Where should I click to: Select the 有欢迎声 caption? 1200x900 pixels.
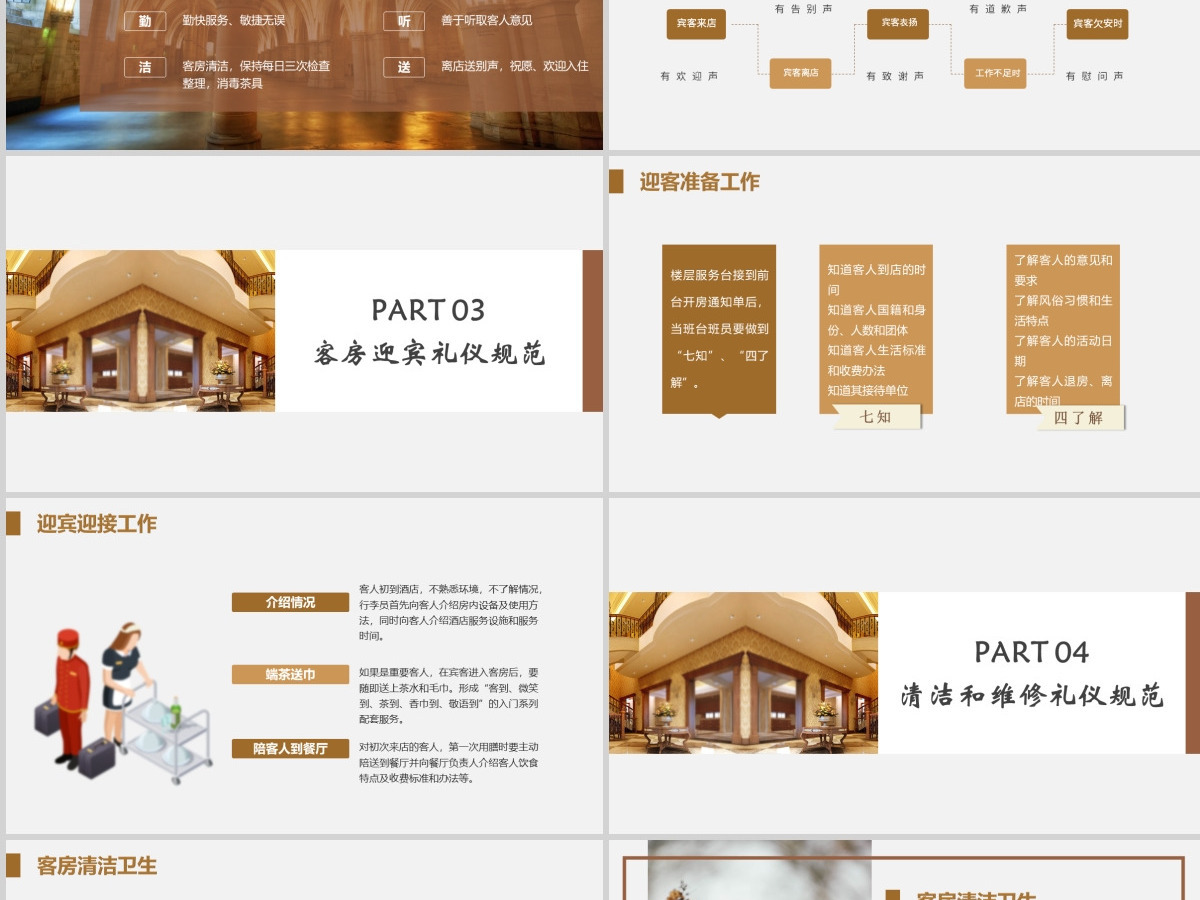pos(689,76)
